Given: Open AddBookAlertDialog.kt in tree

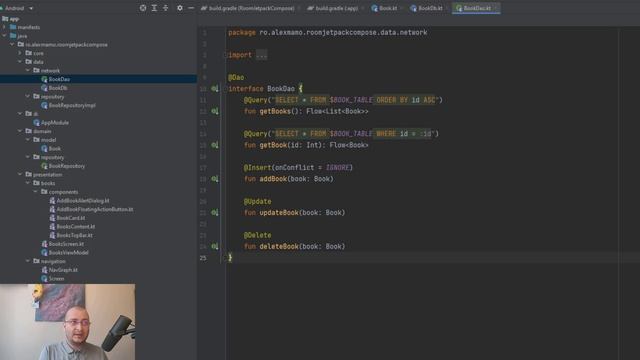Looking at the screenshot, I should click(83, 200).
